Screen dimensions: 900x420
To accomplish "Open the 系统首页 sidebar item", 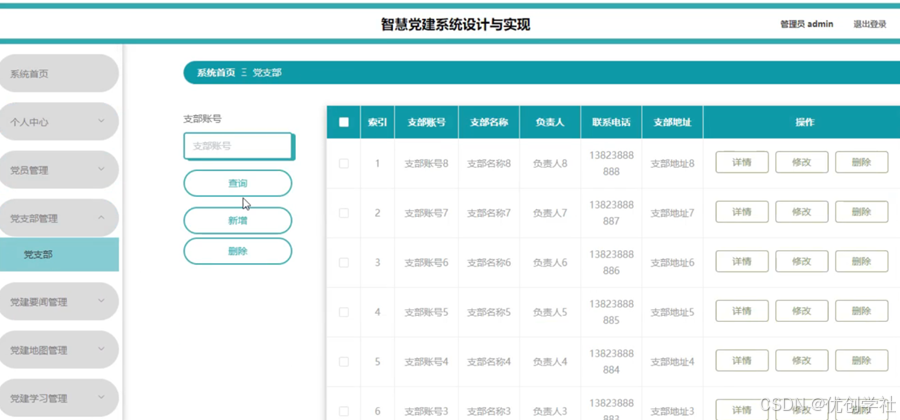I will click(59, 73).
